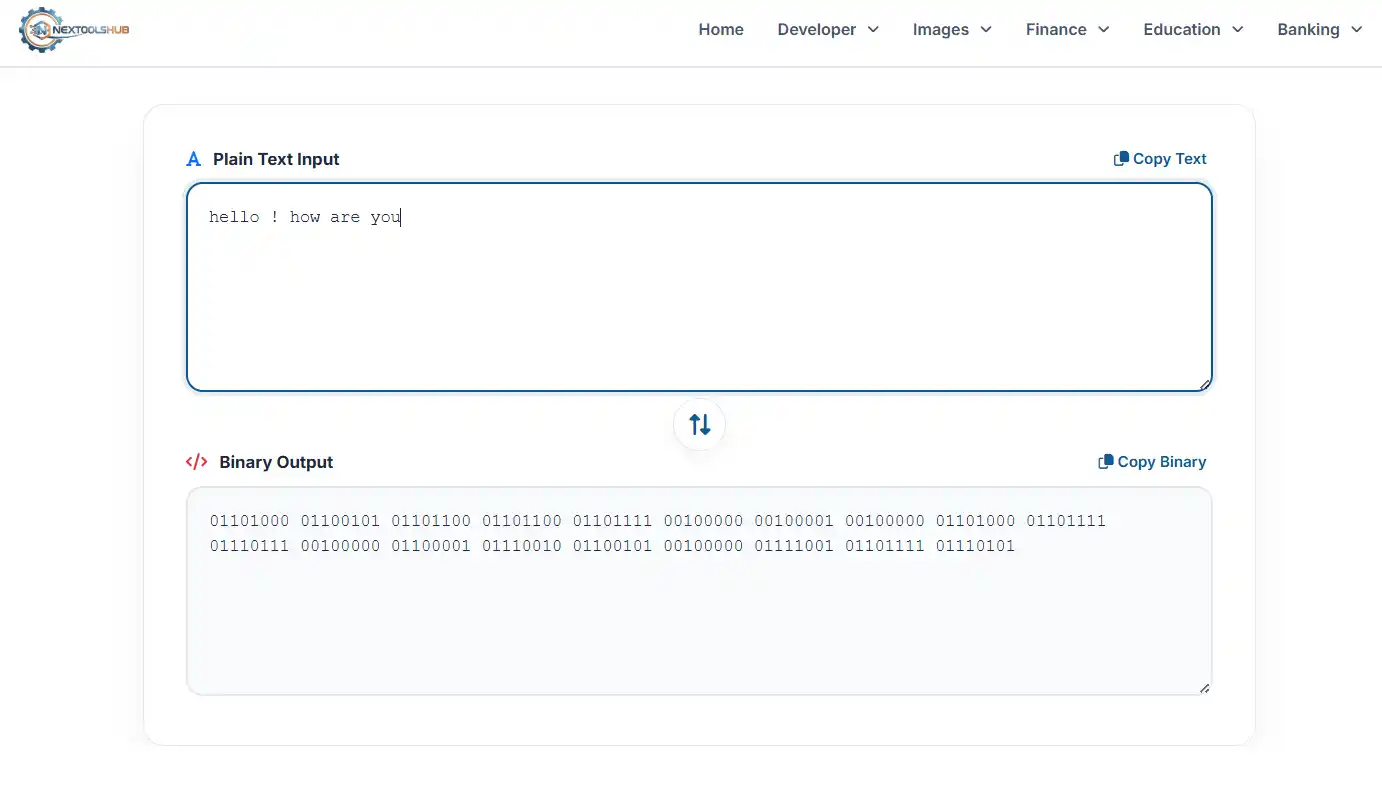
Task: Click the copy icon beside Copy Binary
Action: point(1105,461)
